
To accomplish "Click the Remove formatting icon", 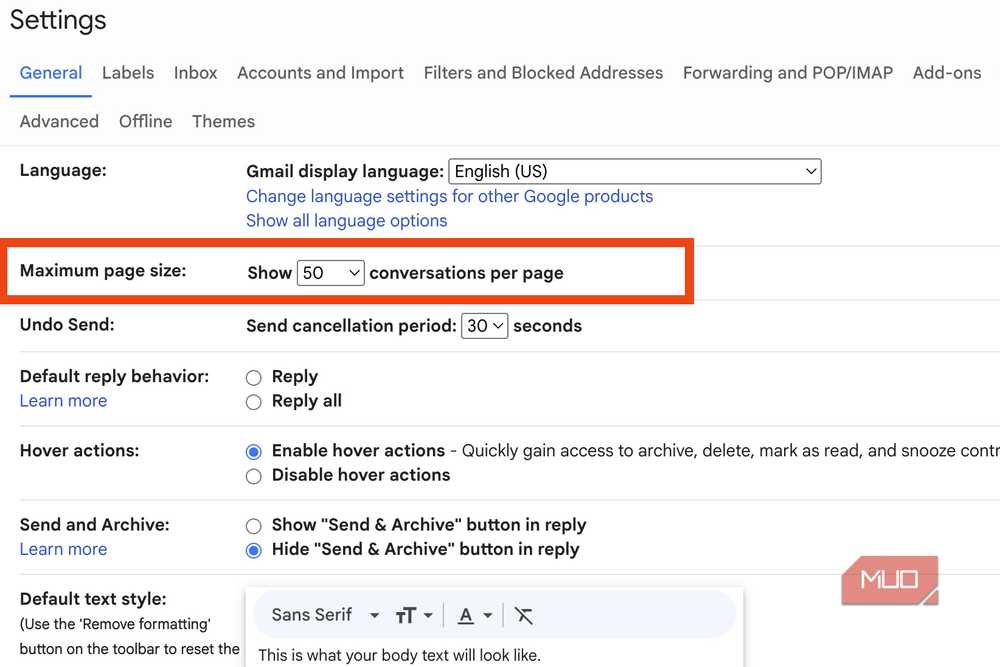I will 524,615.
